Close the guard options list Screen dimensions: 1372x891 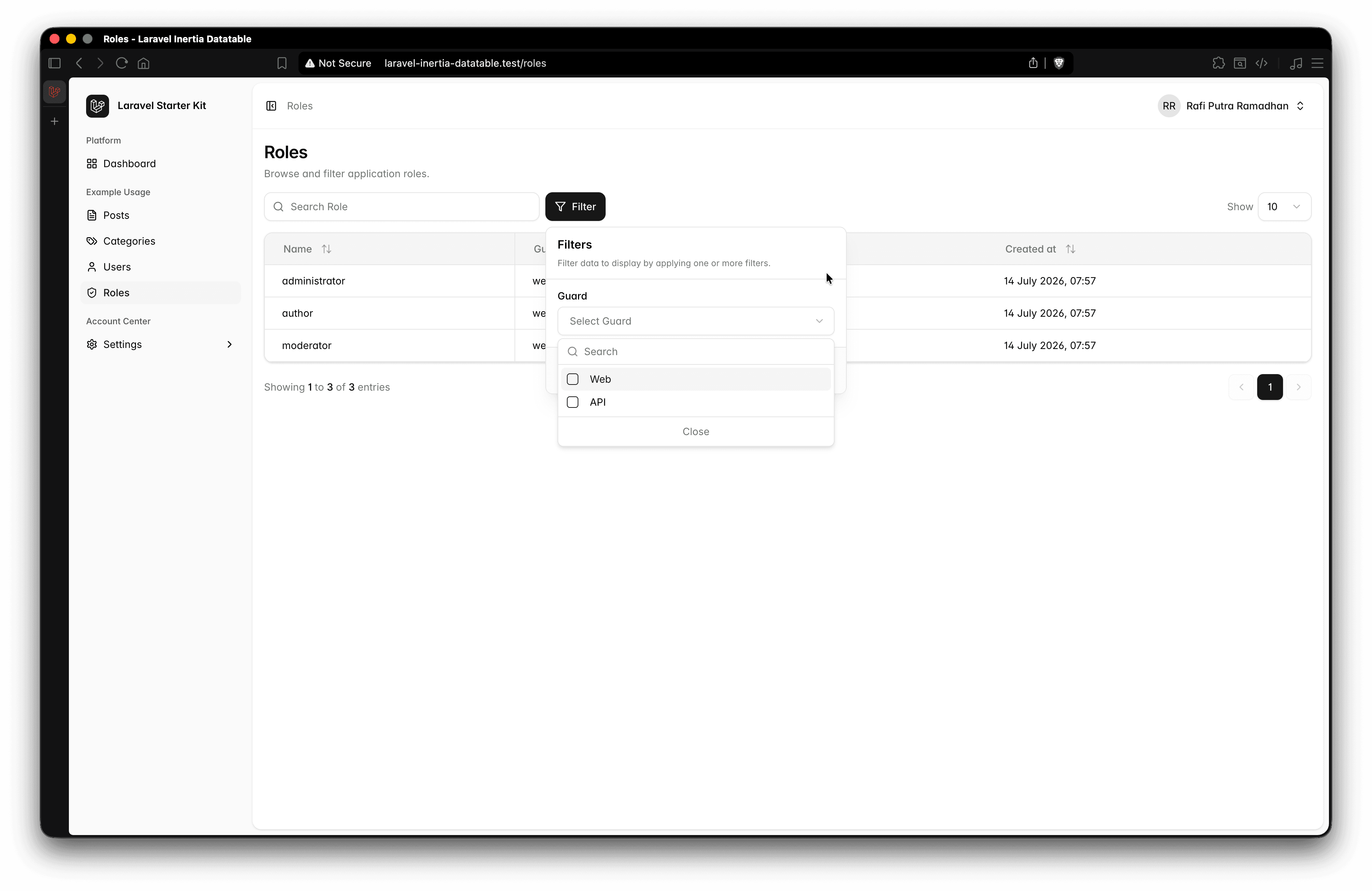[696, 432]
